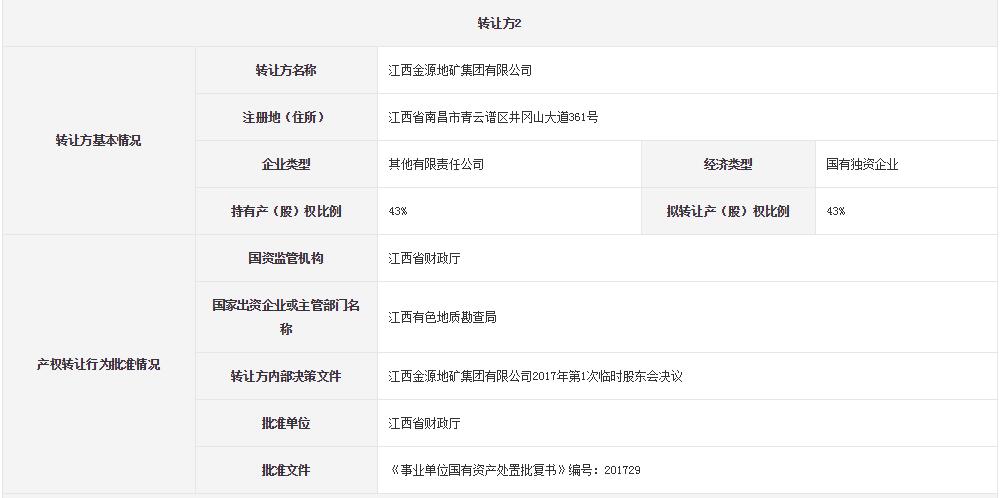Select the 其他有限责任公司 value
Image resolution: width=1000 pixels, height=498 pixels.
pos(436,164)
